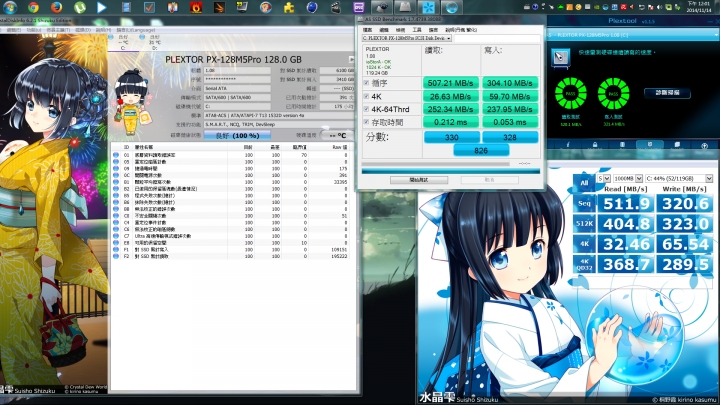The image size is (720, 405).
Task: Click the 4K button in CrystalDiskMark
Action: (584, 243)
